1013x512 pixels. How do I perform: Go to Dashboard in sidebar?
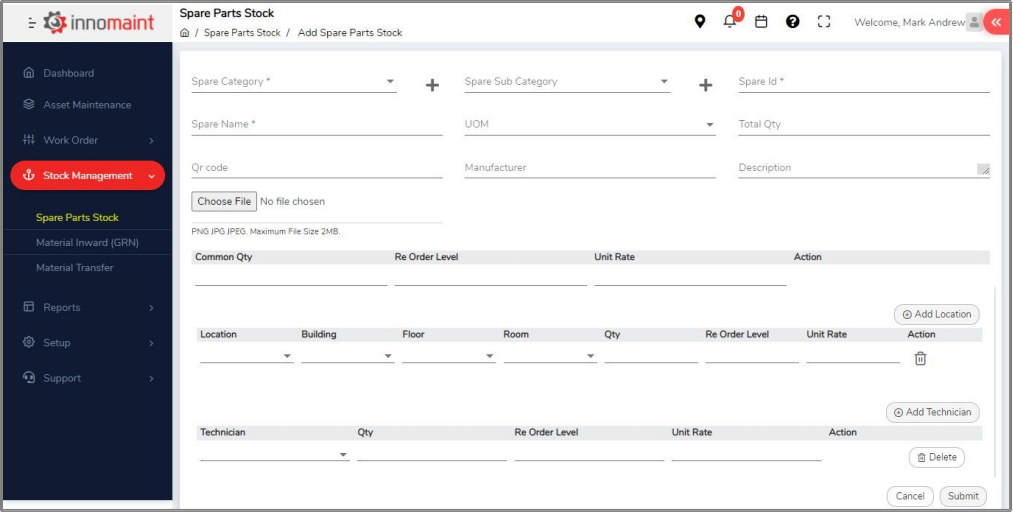click(68, 73)
